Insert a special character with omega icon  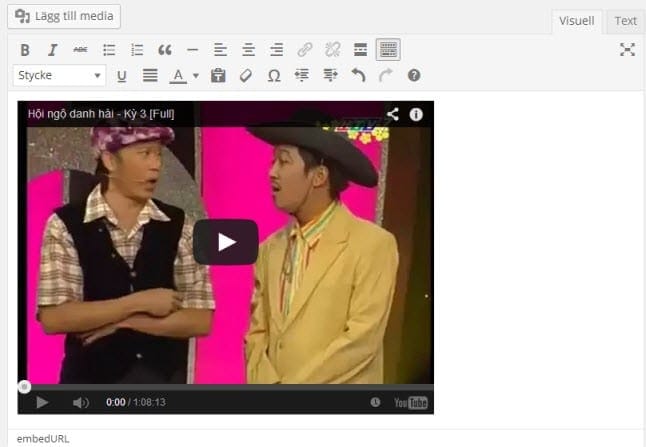(274, 76)
